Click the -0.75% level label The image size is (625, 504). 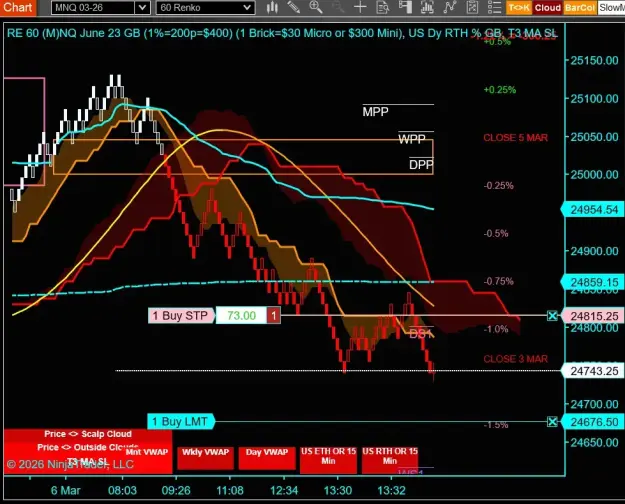[x=498, y=282]
